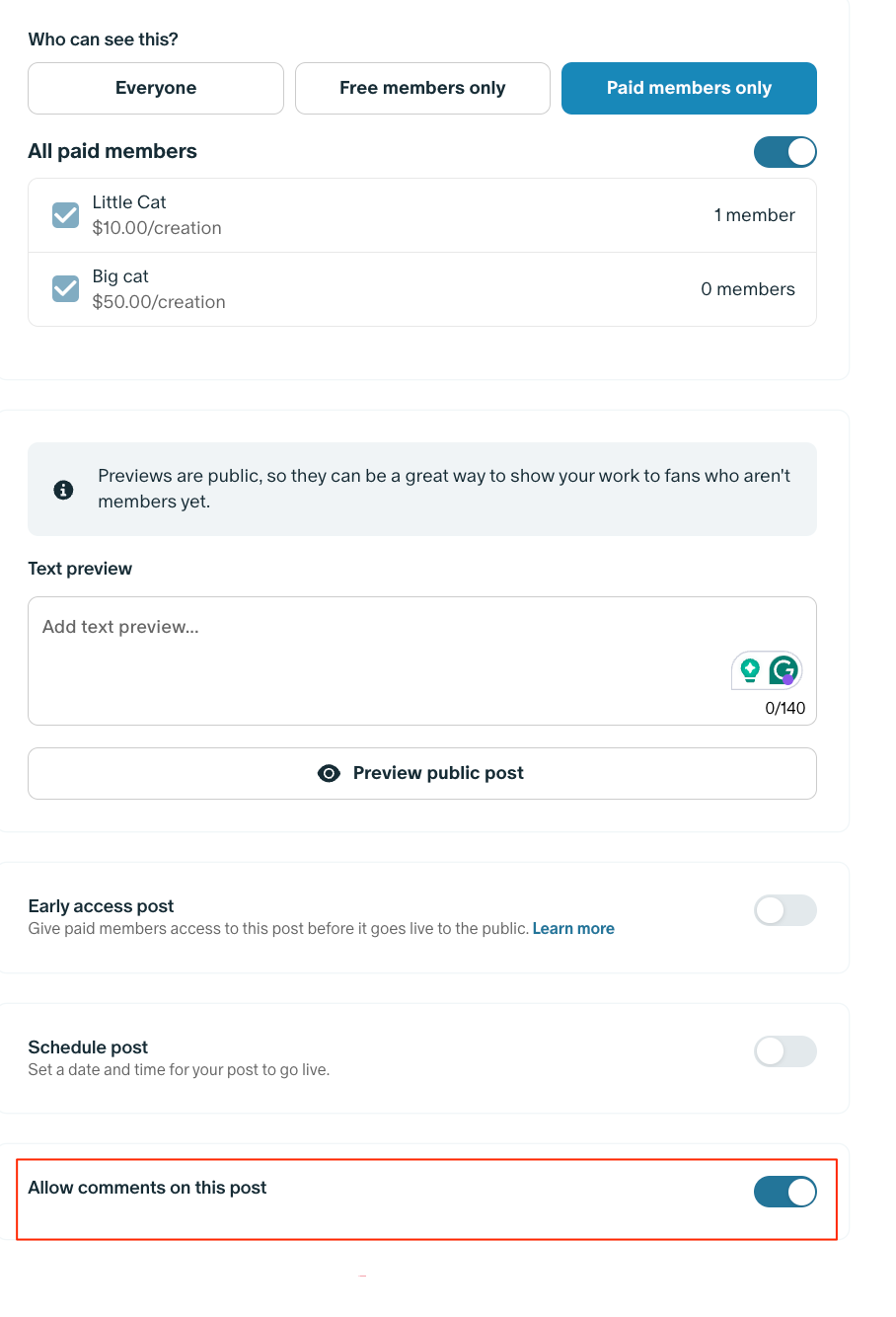Click the eye icon on Preview public post
This screenshot has height=1317, width=896.
click(x=329, y=773)
